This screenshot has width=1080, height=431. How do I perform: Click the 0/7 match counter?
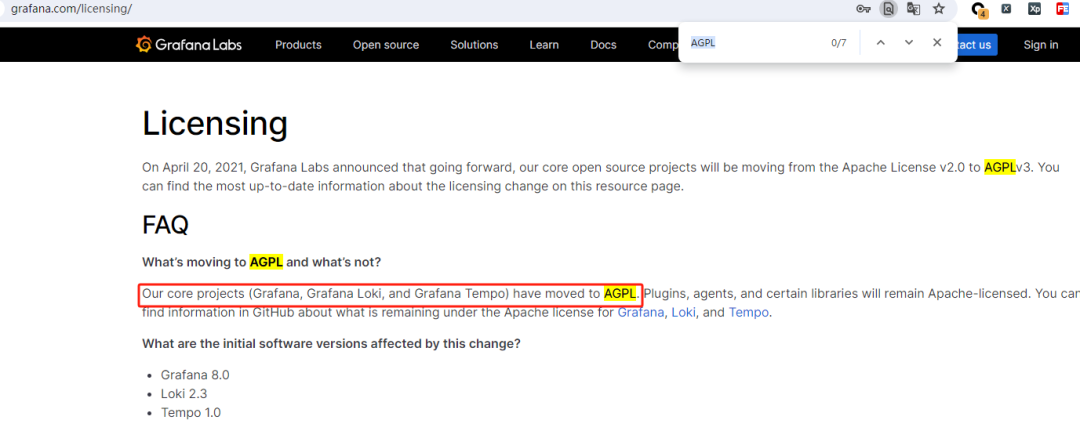(x=838, y=43)
